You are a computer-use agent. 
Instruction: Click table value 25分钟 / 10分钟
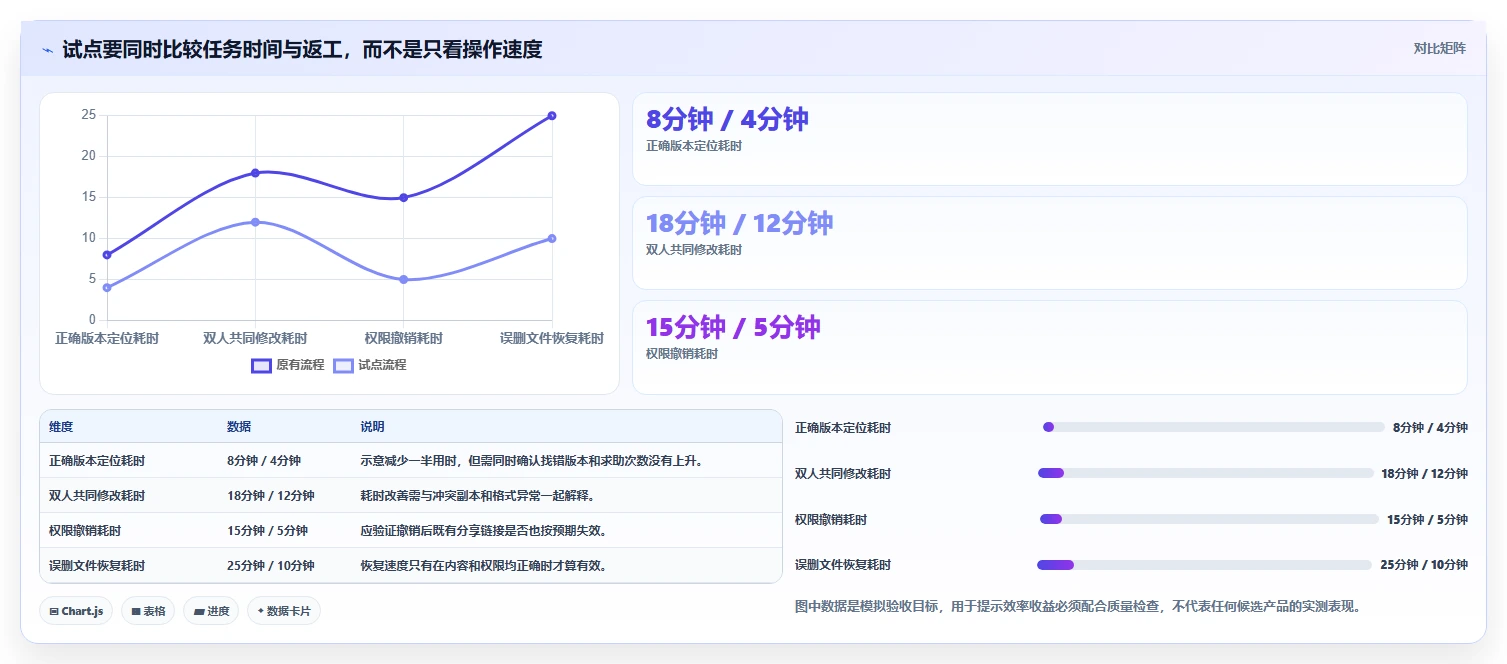click(271, 566)
